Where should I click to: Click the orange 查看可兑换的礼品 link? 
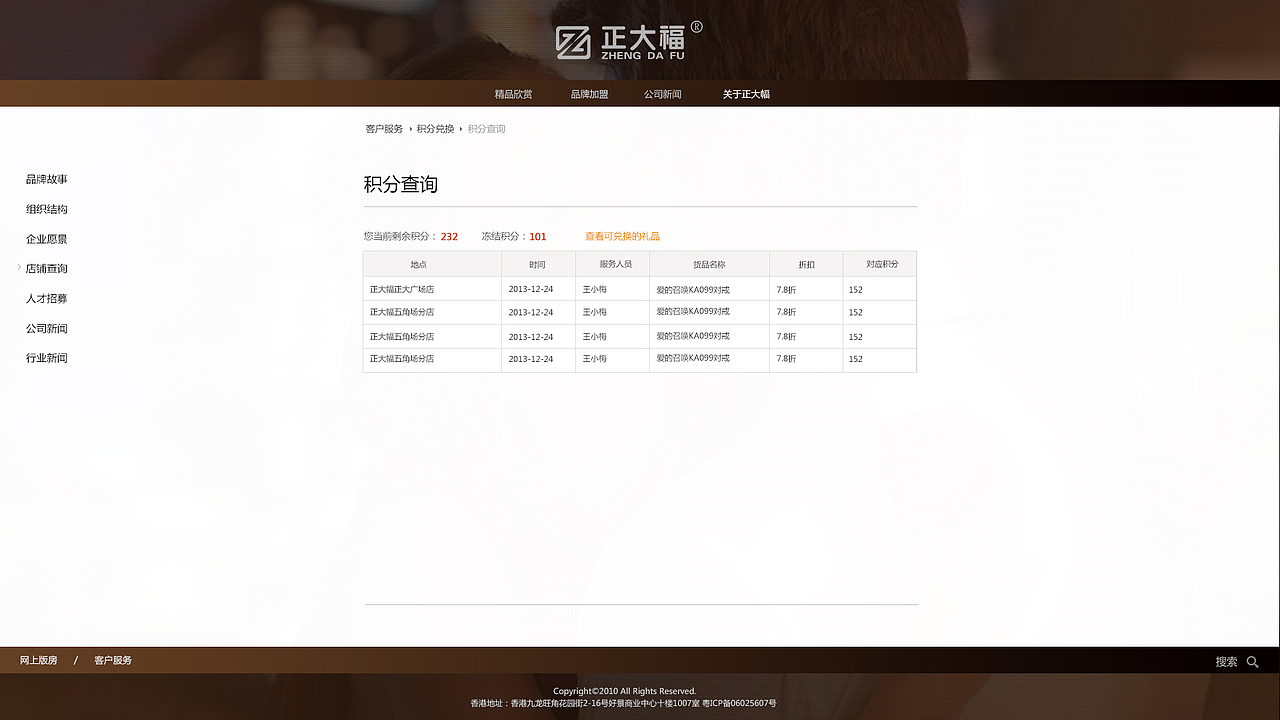tap(622, 236)
